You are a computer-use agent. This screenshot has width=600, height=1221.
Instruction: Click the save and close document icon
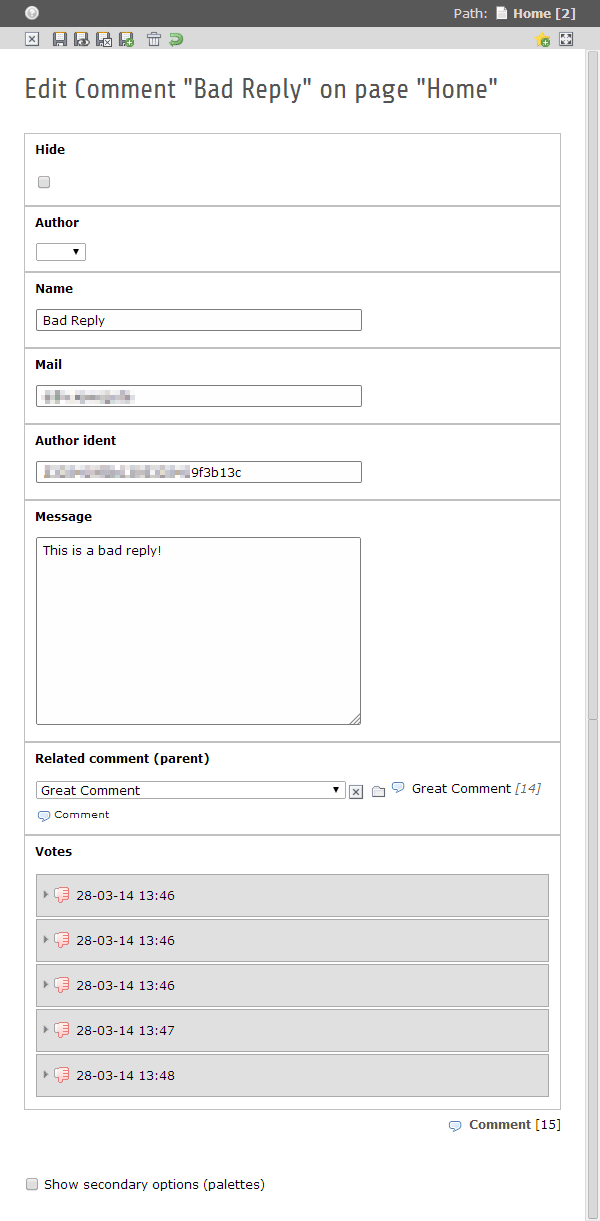[x=104, y=39]
